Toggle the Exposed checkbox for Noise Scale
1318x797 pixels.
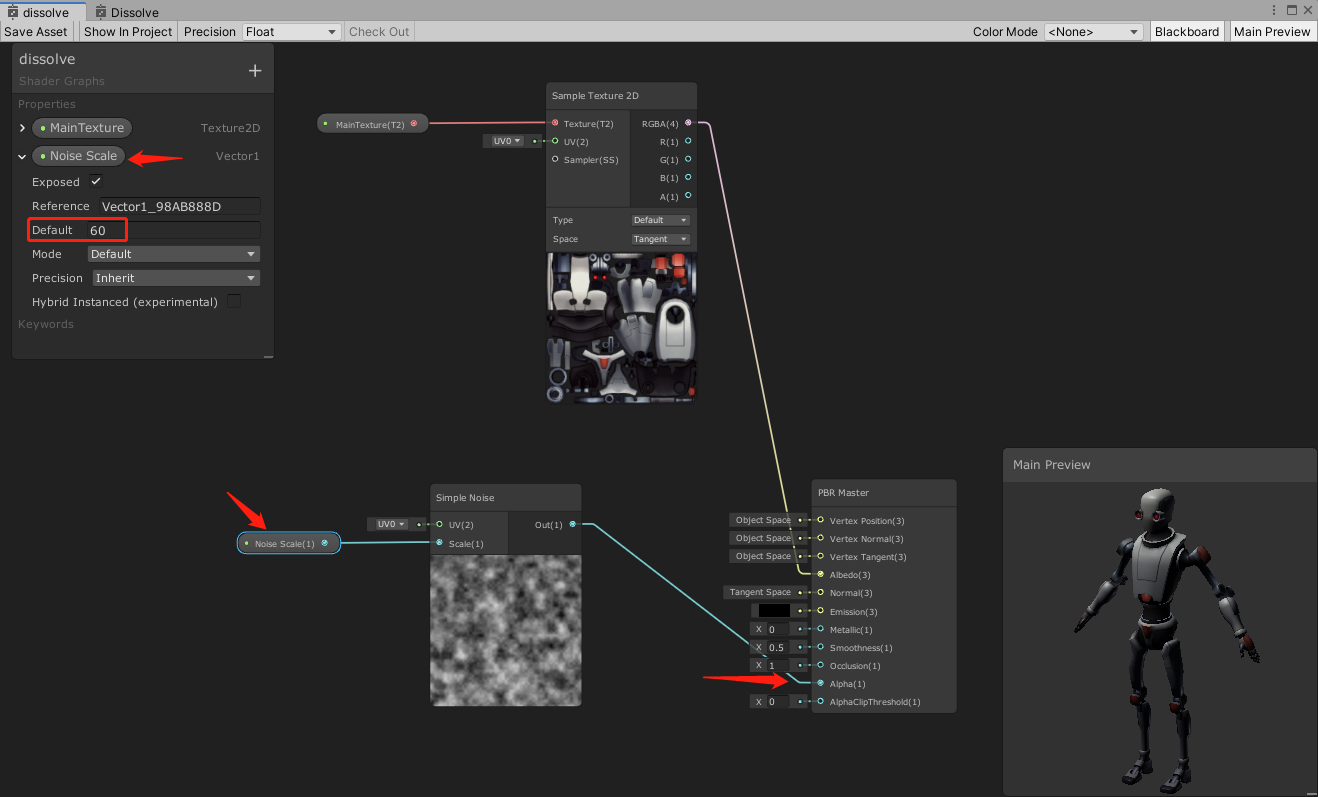click(94, 182)
